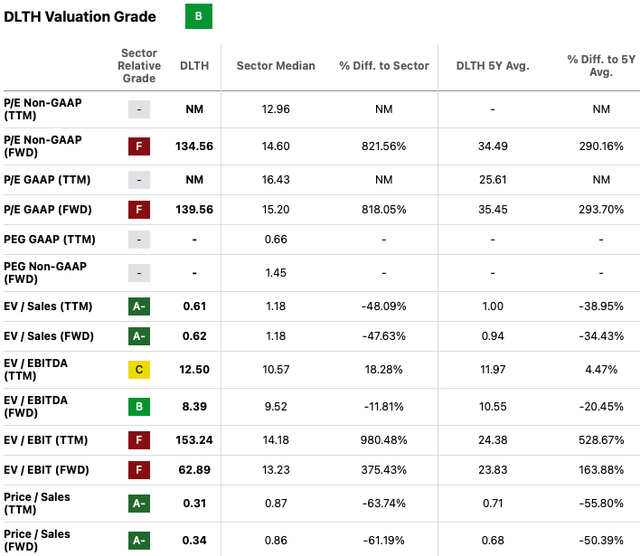640x556 pixels.
Task: Click the F grade badge for P/E Non-GAAP (FWD)
Action: click(x=139, y=146)
